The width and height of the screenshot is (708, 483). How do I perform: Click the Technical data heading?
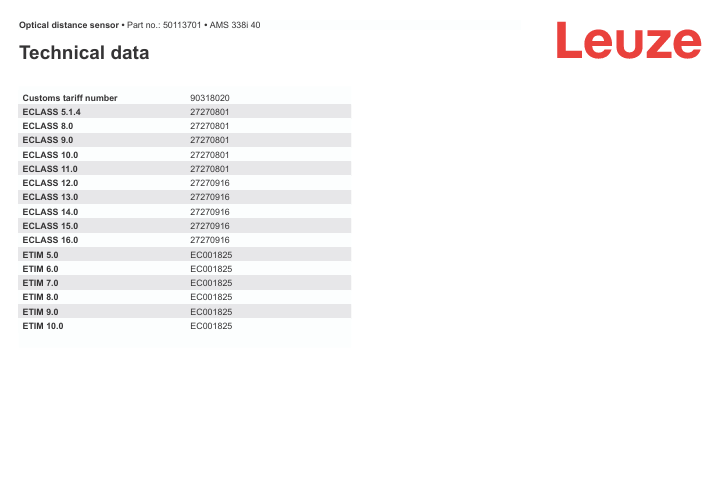tap(84, 53)
